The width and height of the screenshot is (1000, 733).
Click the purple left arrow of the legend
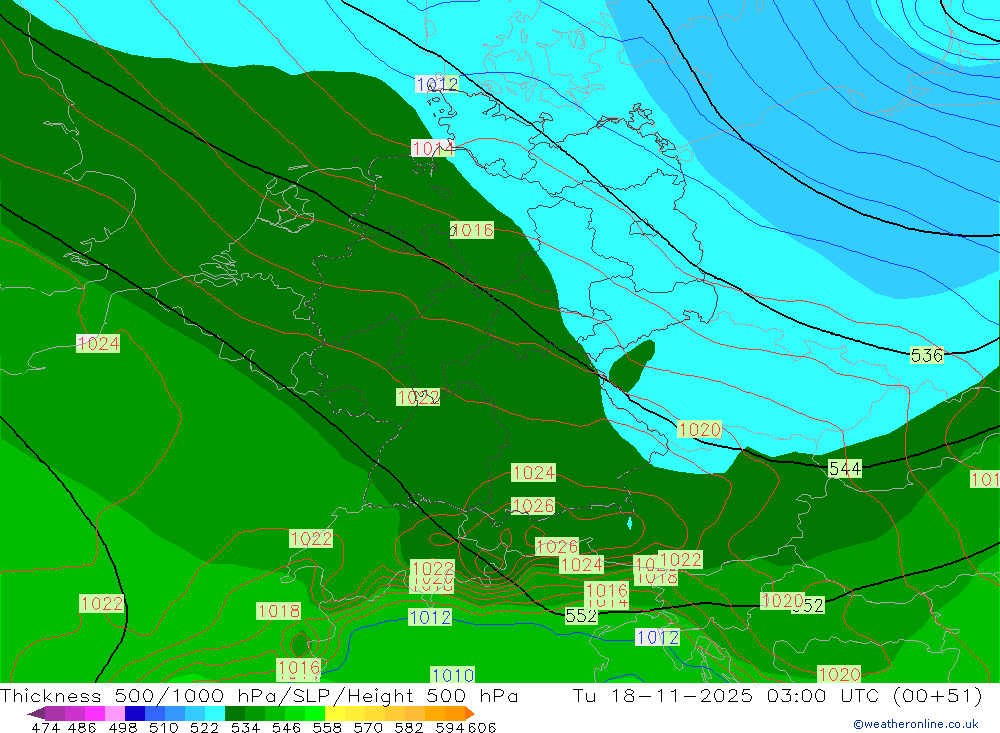tap(36, 713)
